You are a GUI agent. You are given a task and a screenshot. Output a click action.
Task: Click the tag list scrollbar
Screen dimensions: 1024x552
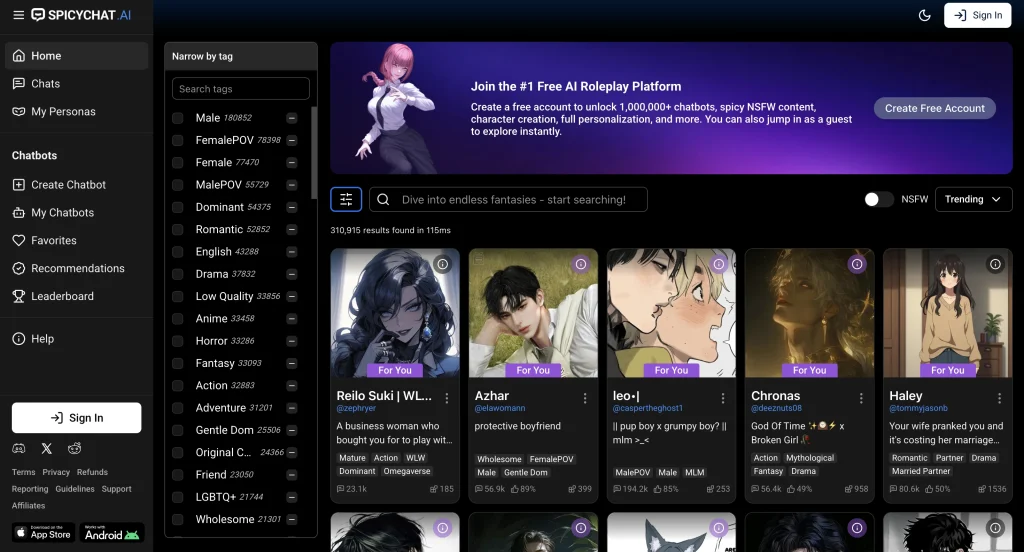click(314, 152)
